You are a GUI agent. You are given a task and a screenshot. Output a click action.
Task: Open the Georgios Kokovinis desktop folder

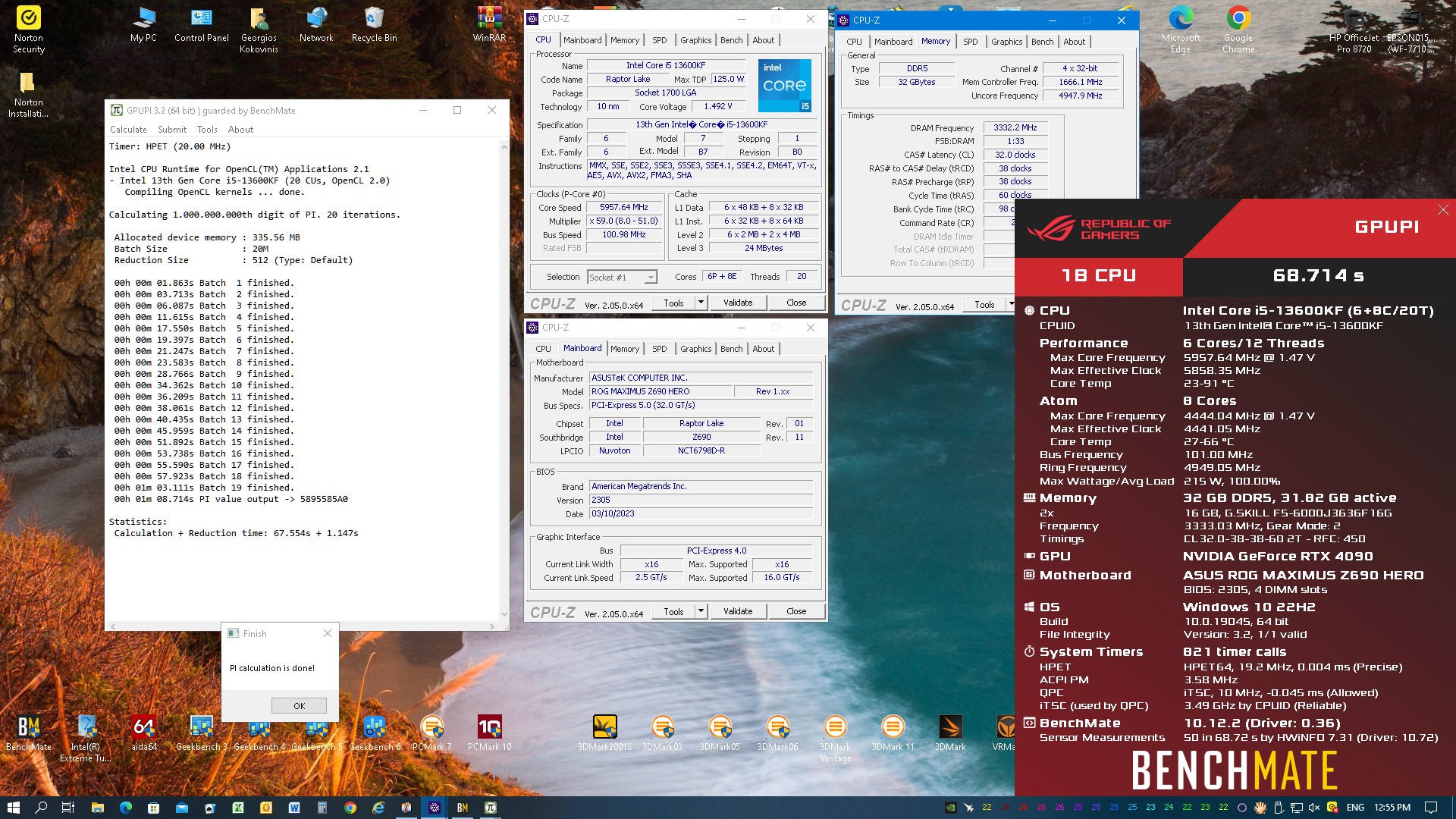259,30
